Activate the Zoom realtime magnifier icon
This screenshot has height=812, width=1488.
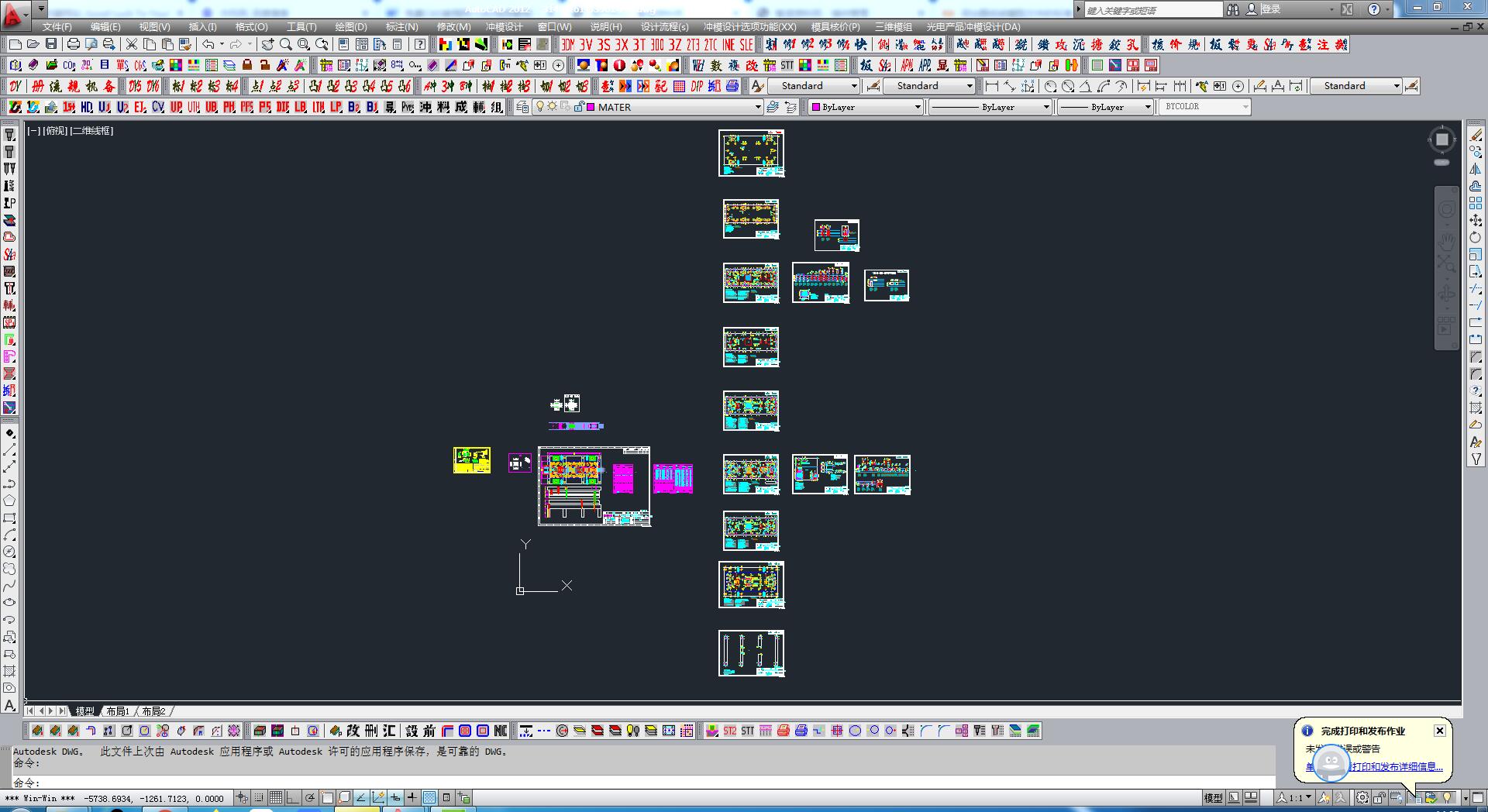pyautogui.click(x=286, y=44)
